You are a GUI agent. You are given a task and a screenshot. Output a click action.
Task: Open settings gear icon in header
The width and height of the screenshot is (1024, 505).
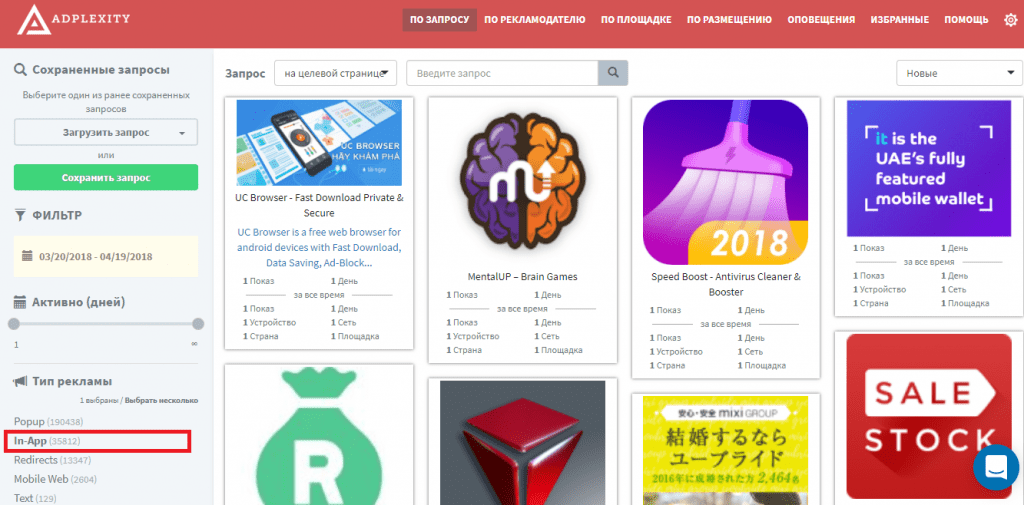coord(1010,20)
